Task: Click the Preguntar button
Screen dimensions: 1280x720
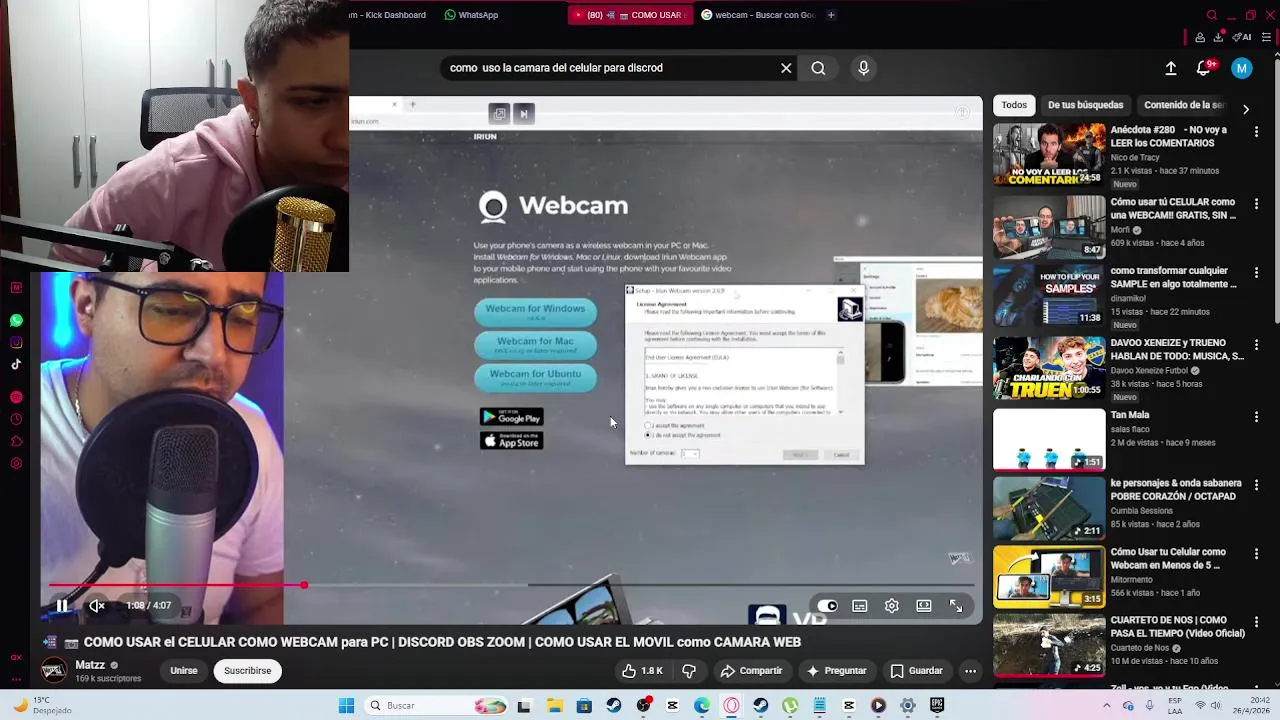Action: coord(836,671)
